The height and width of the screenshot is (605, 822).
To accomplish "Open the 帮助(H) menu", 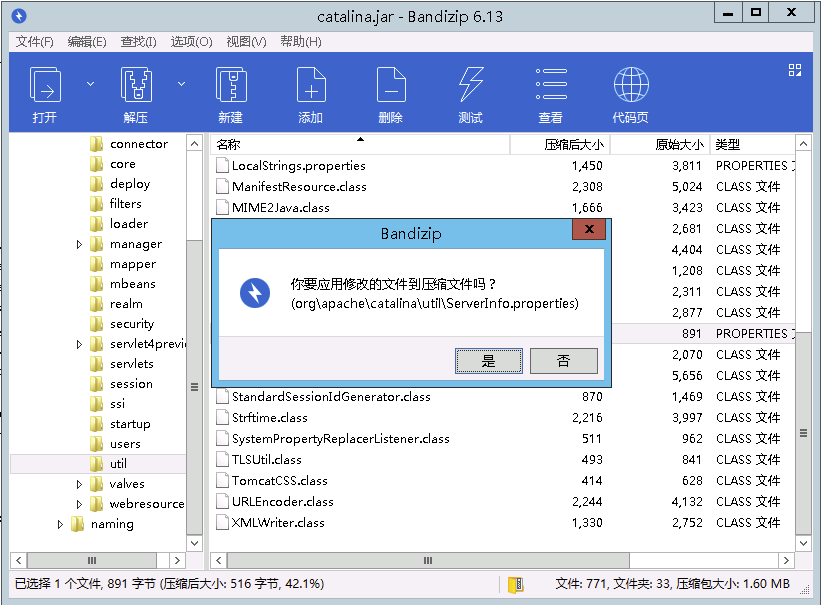I will tap(301, 41).
